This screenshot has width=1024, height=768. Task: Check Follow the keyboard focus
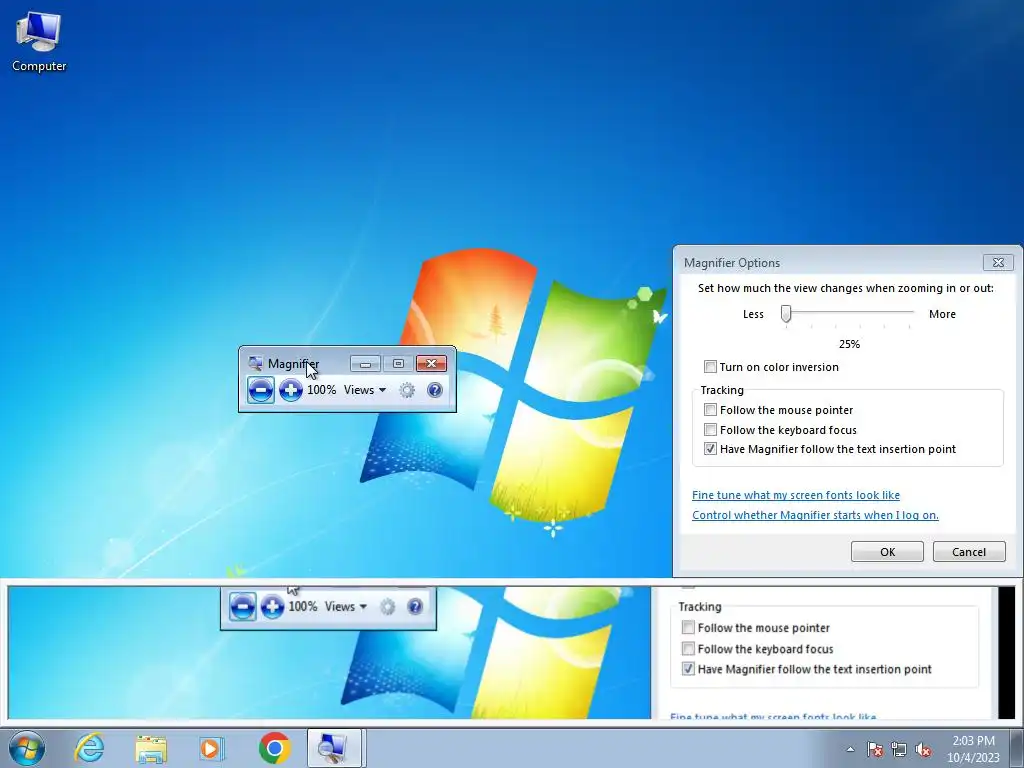tap(710, 430)
